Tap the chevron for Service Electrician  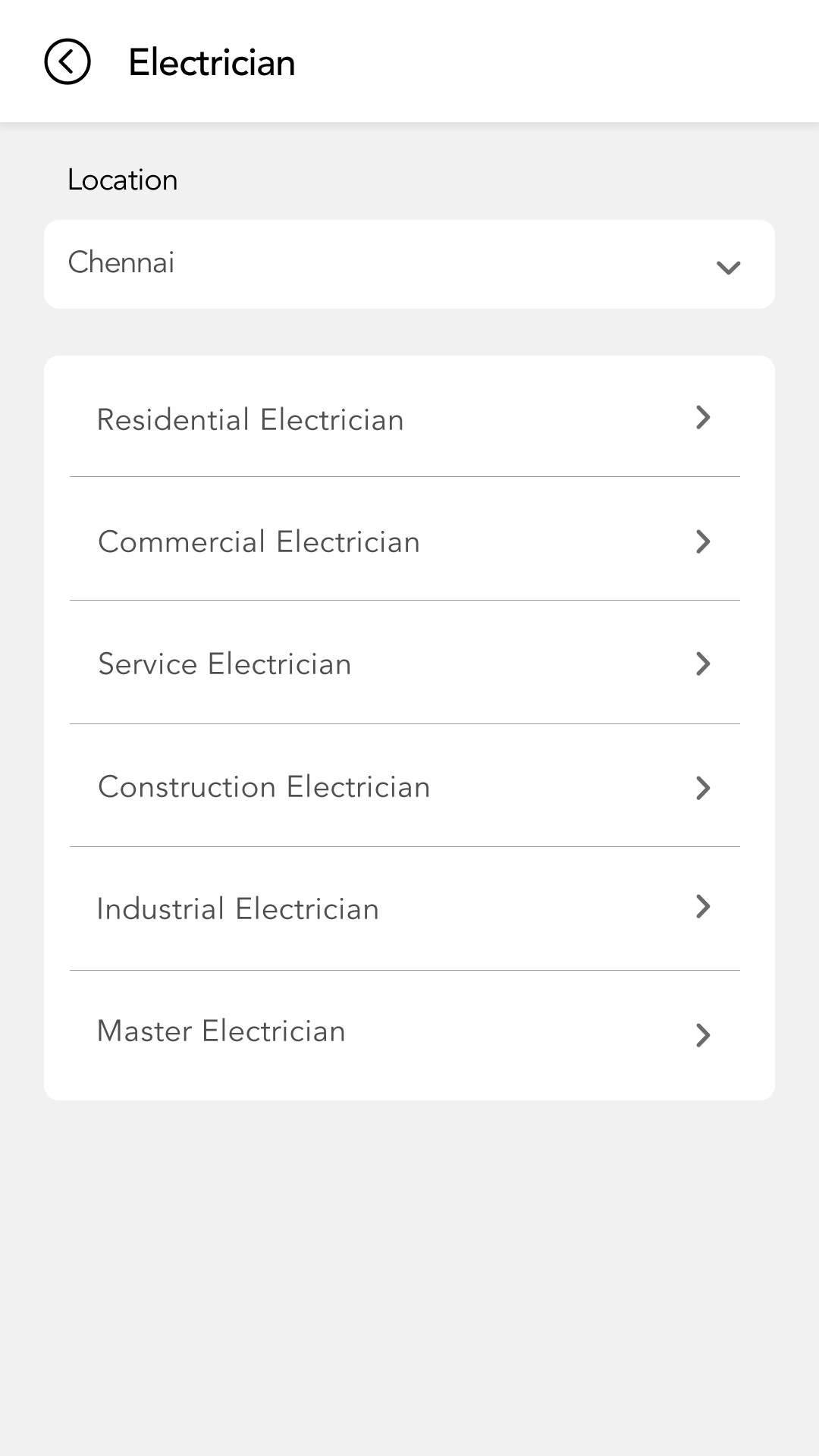pyautogui.click(x=703, y=664)
